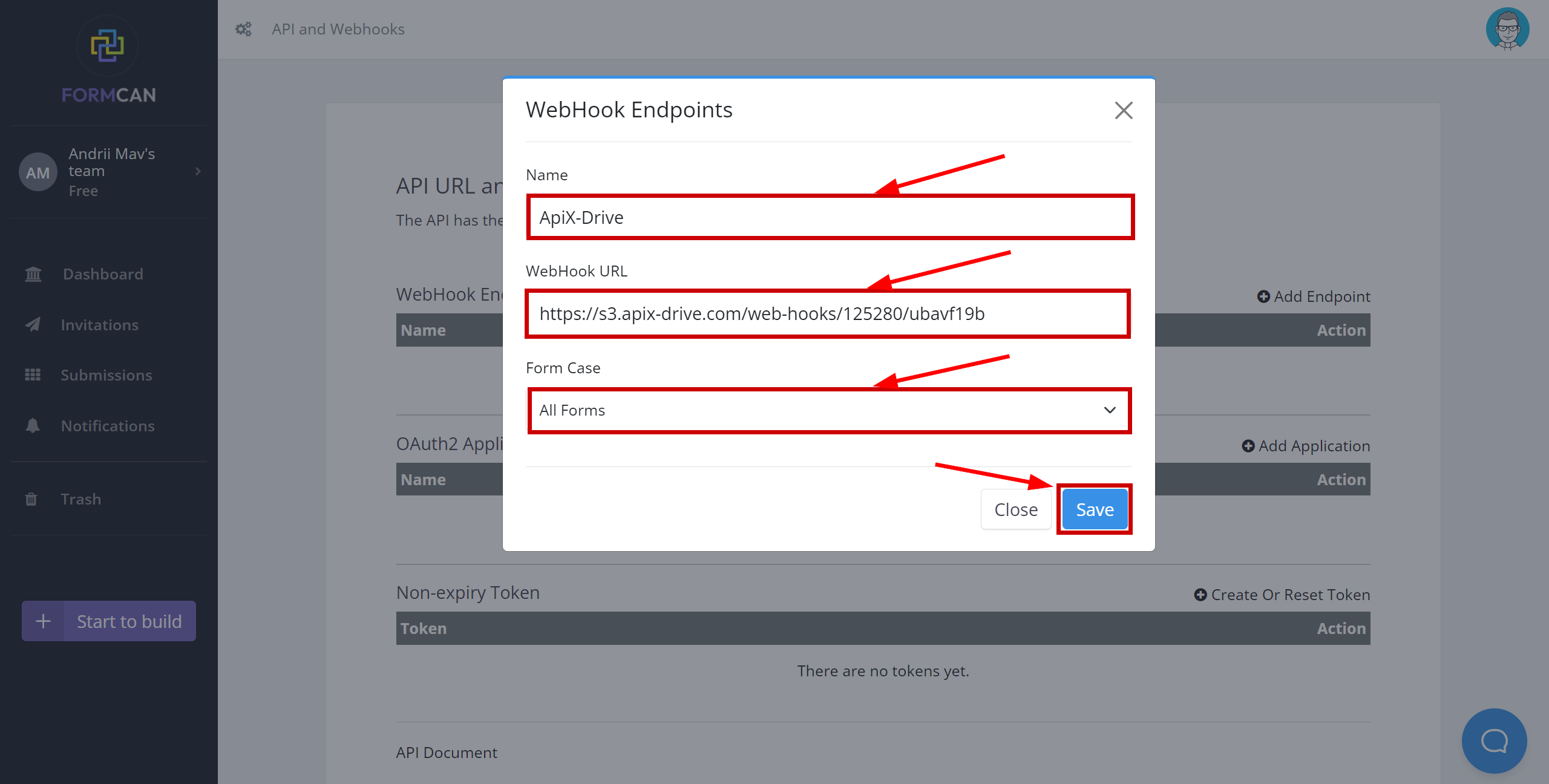This screenshot has height=784, width=1549.
Task: Click Create Or Reset Token link
Action: (1282, 595)
